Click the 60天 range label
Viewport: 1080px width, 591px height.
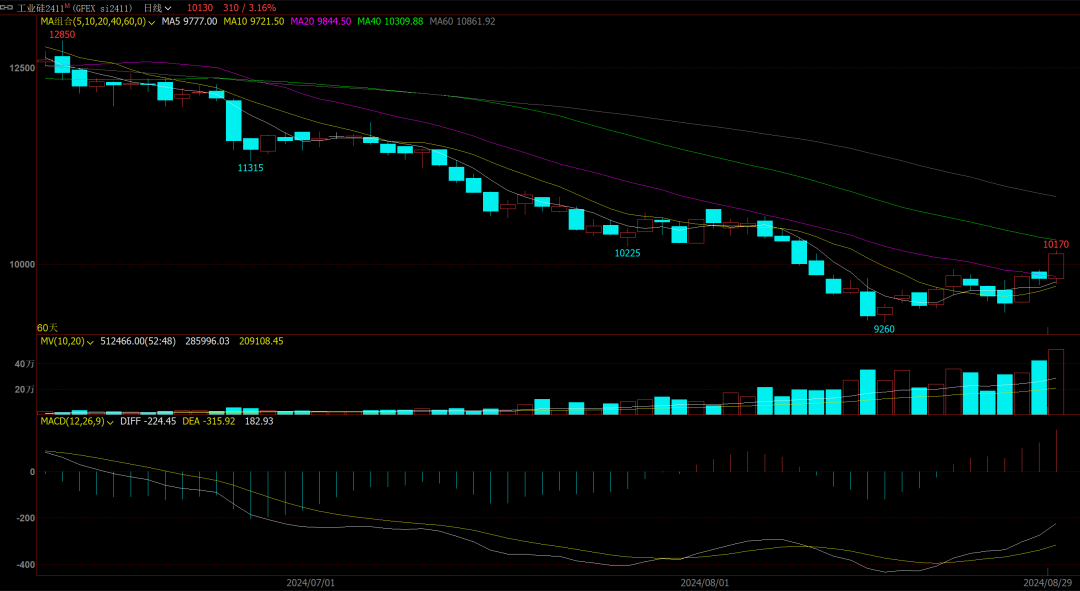[x=48, y=327]
